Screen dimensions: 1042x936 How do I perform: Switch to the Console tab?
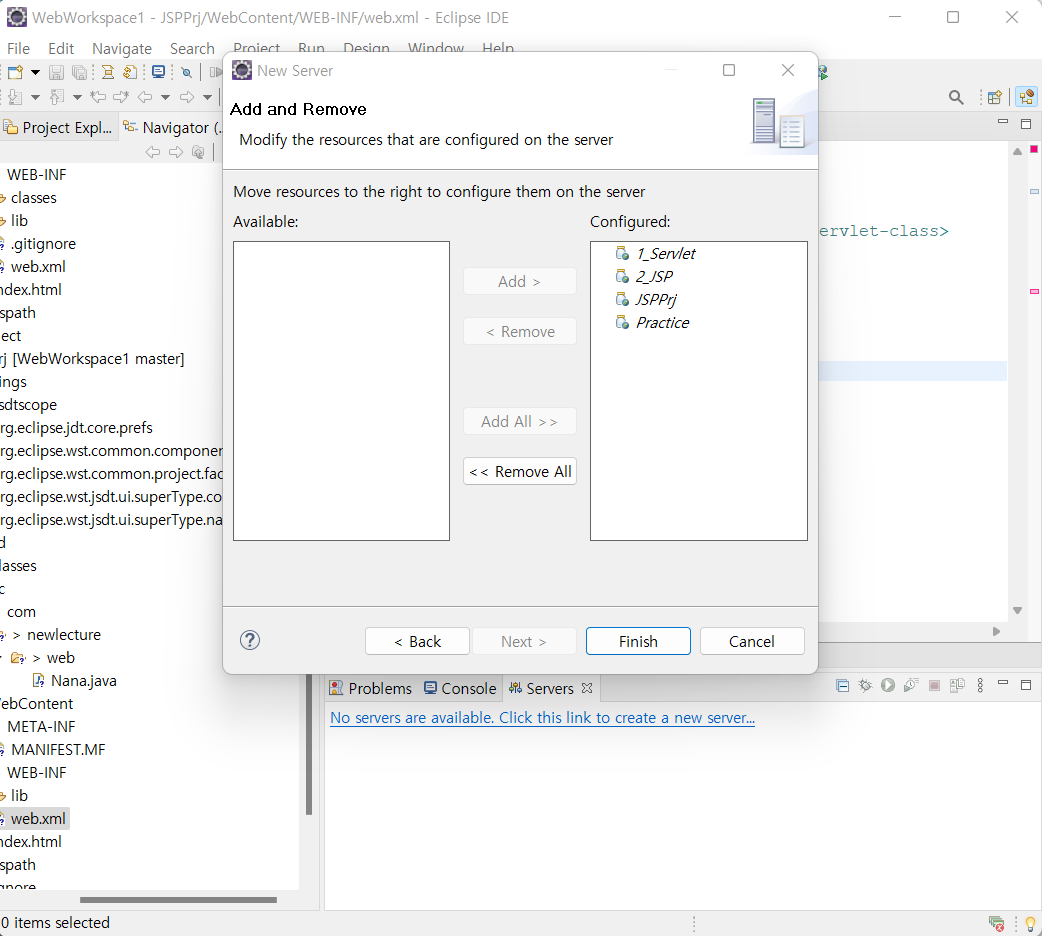pyautogui.click(x=461, y=688)
